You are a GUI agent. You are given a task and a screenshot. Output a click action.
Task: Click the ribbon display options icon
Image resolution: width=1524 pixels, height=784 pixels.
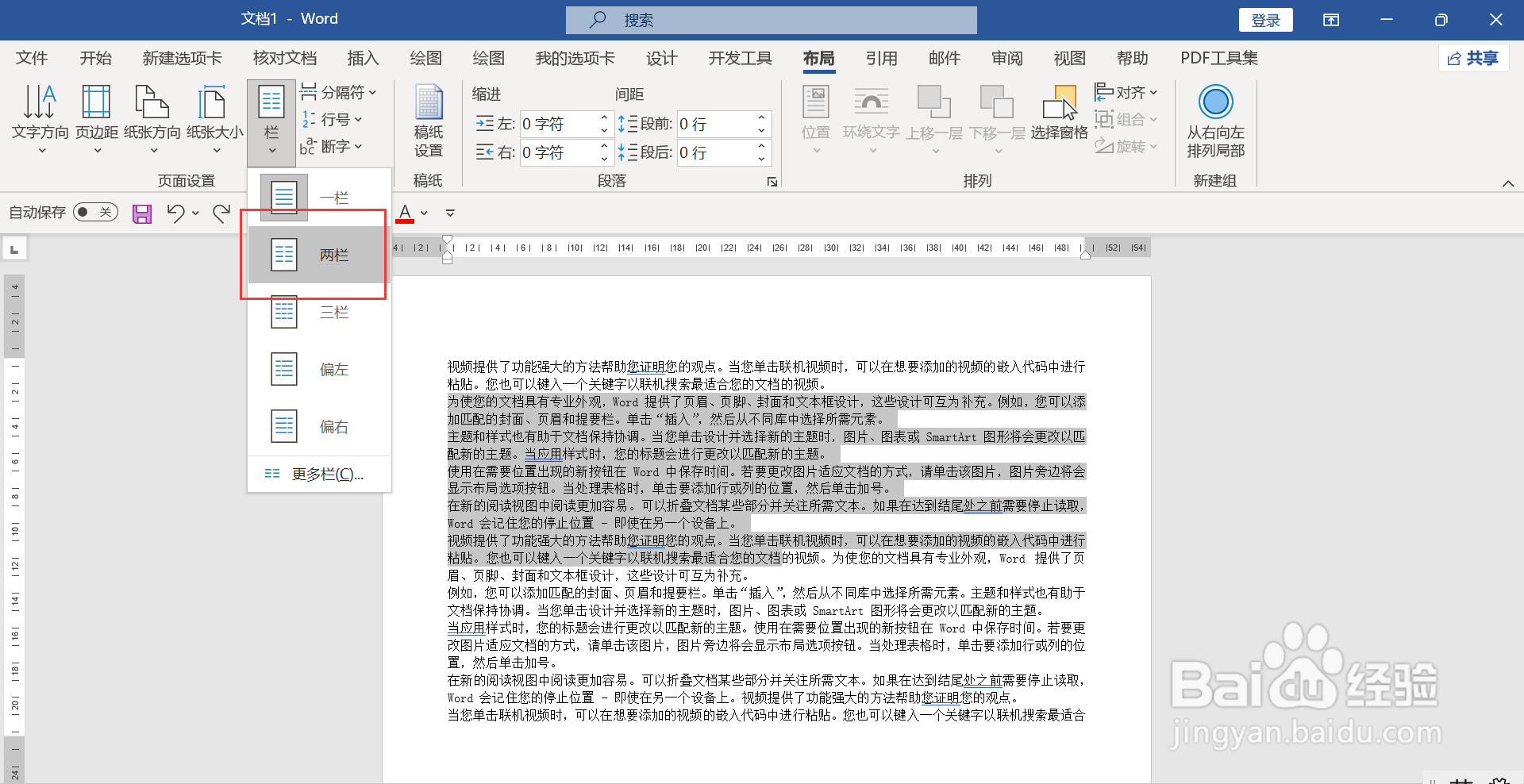pyautogui.click(x=1331, y=20)
